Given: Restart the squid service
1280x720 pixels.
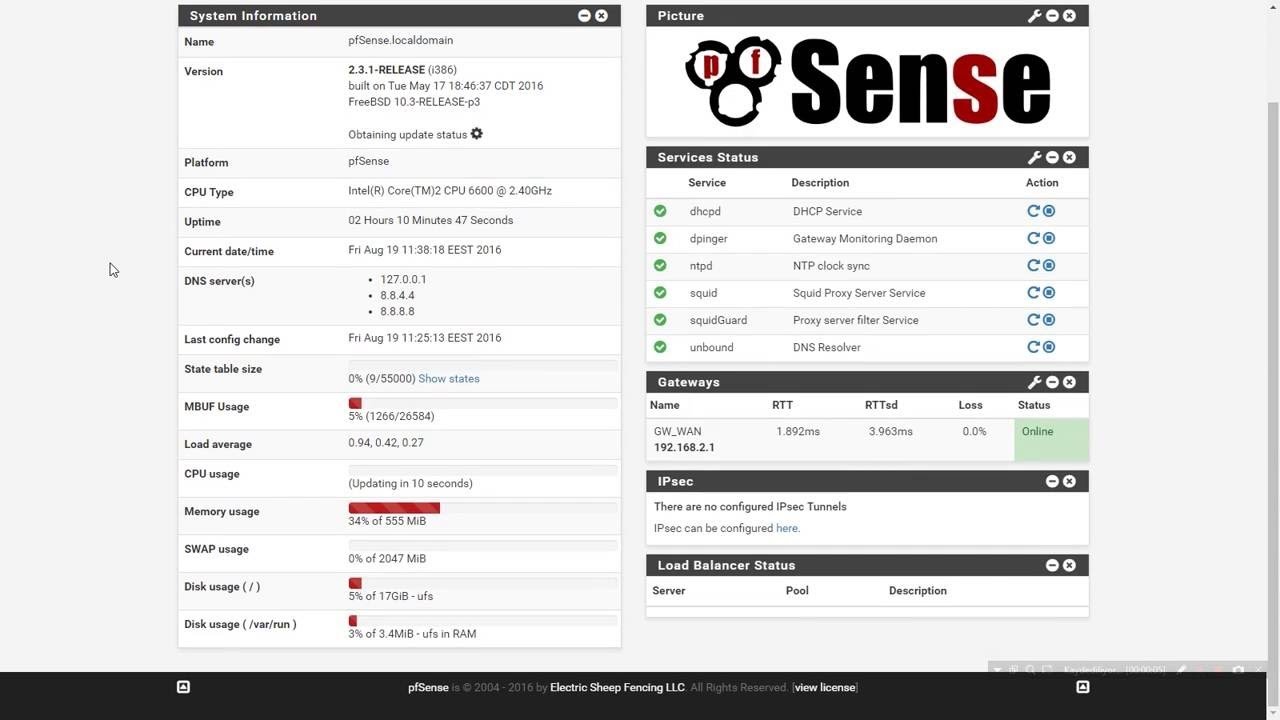Looking at the screenshot, I should pyautogui.click(x=1034, y=292).
